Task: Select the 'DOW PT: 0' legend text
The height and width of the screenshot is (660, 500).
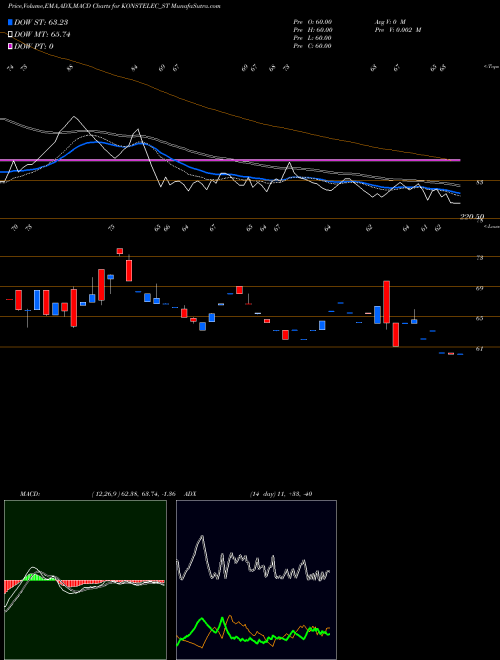Action: click(x=33, y=46)
